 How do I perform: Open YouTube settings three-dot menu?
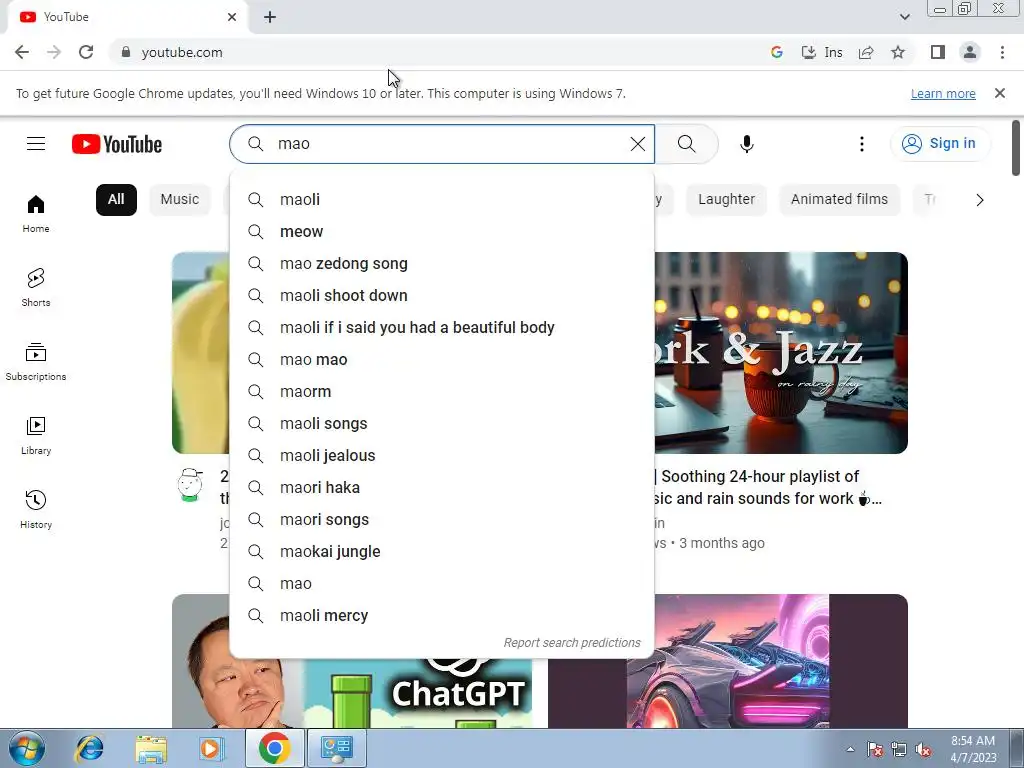[x=861, y=144]
